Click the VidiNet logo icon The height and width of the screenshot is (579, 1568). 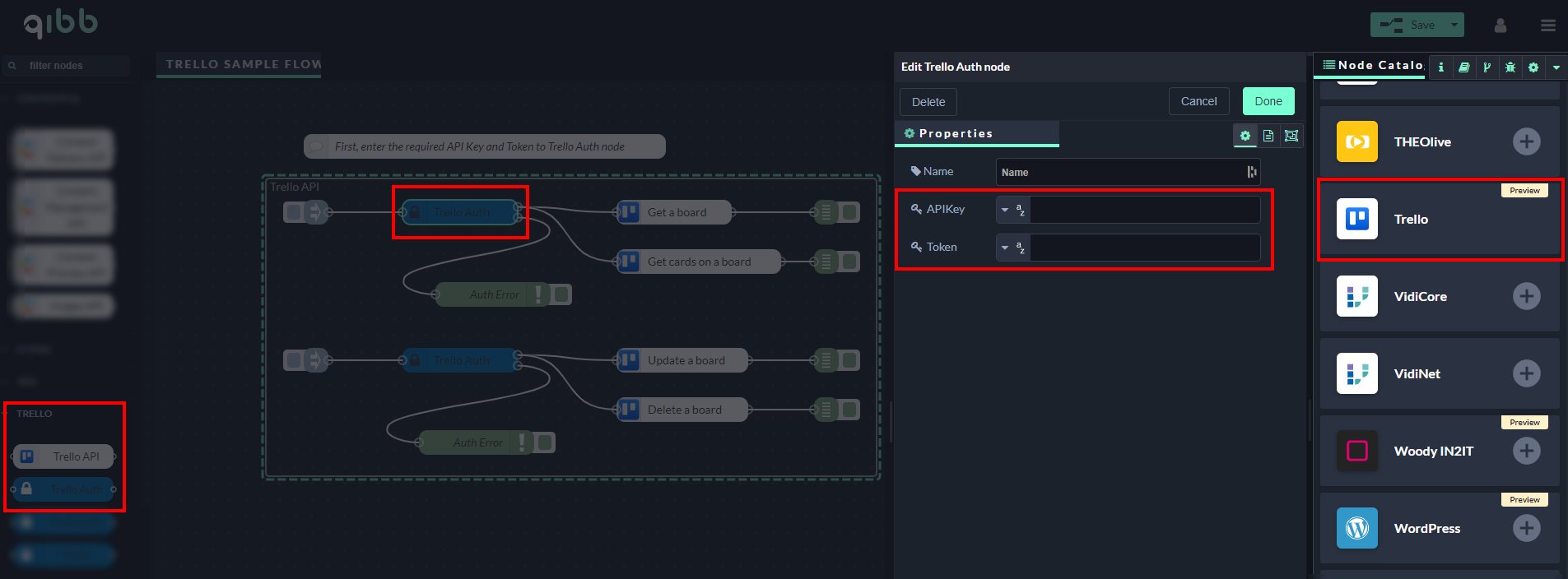pyautogui.click(x=1356, y=373)
